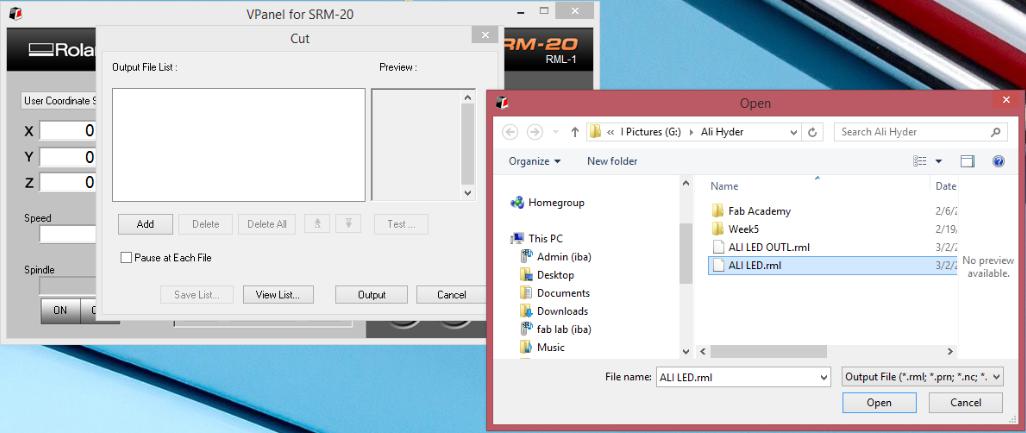Image resolution: width=1026 pixels, height=433 pixels.
Task: Go up one folder level
Action: [575, 132]
